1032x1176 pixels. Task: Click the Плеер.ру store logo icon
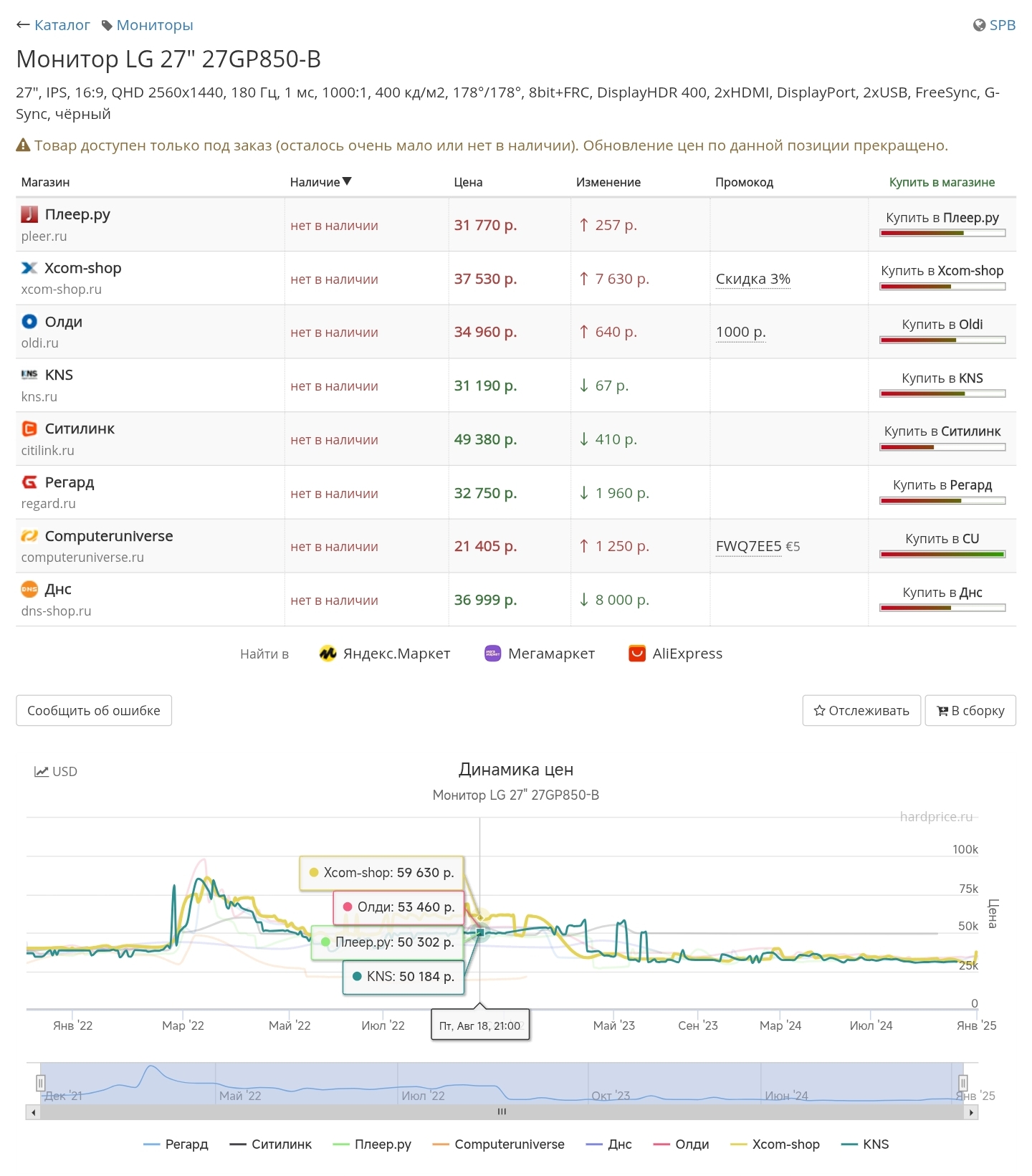(29, 214)
